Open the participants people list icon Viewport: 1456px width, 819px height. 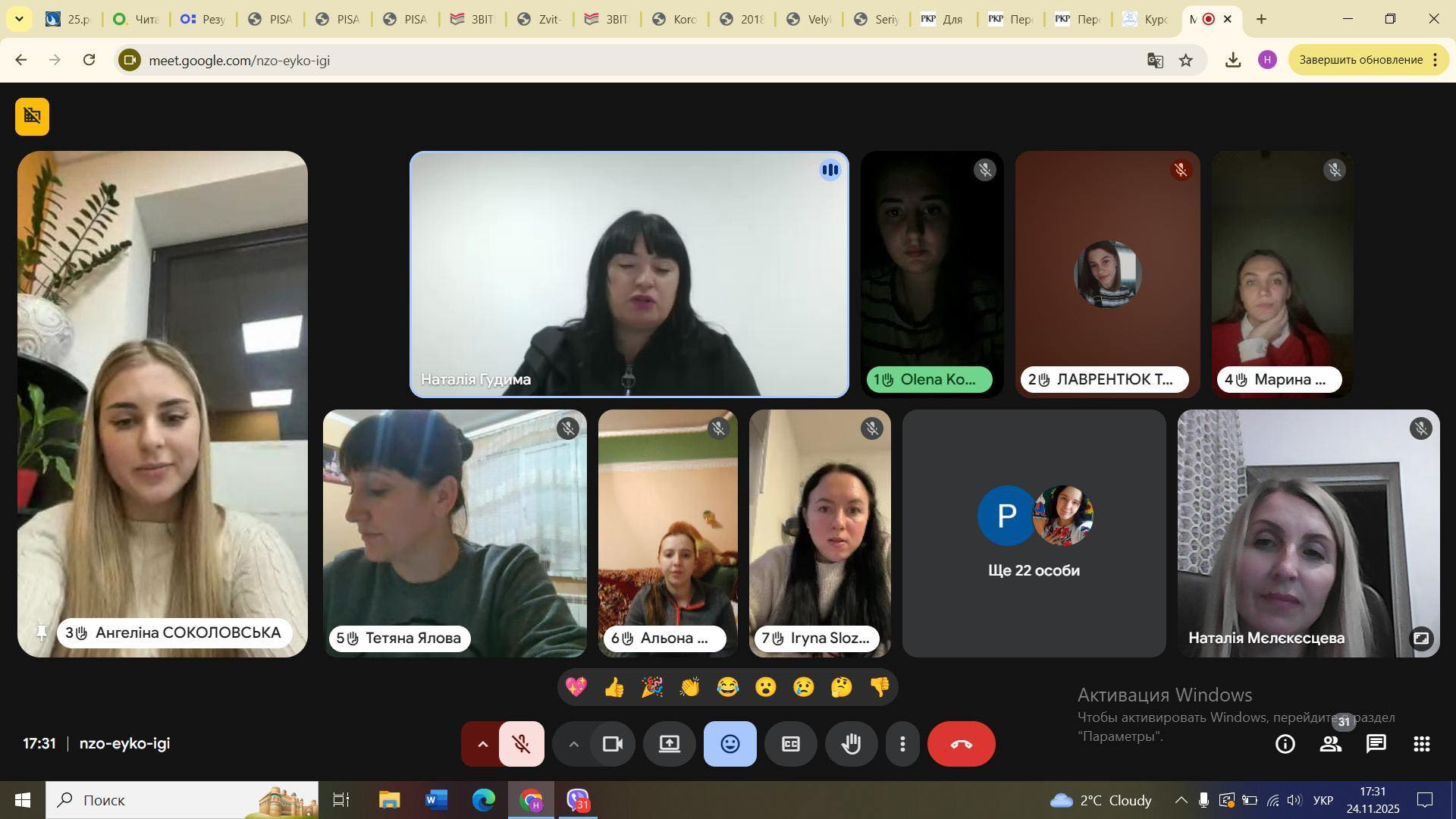coord(1331,744)
